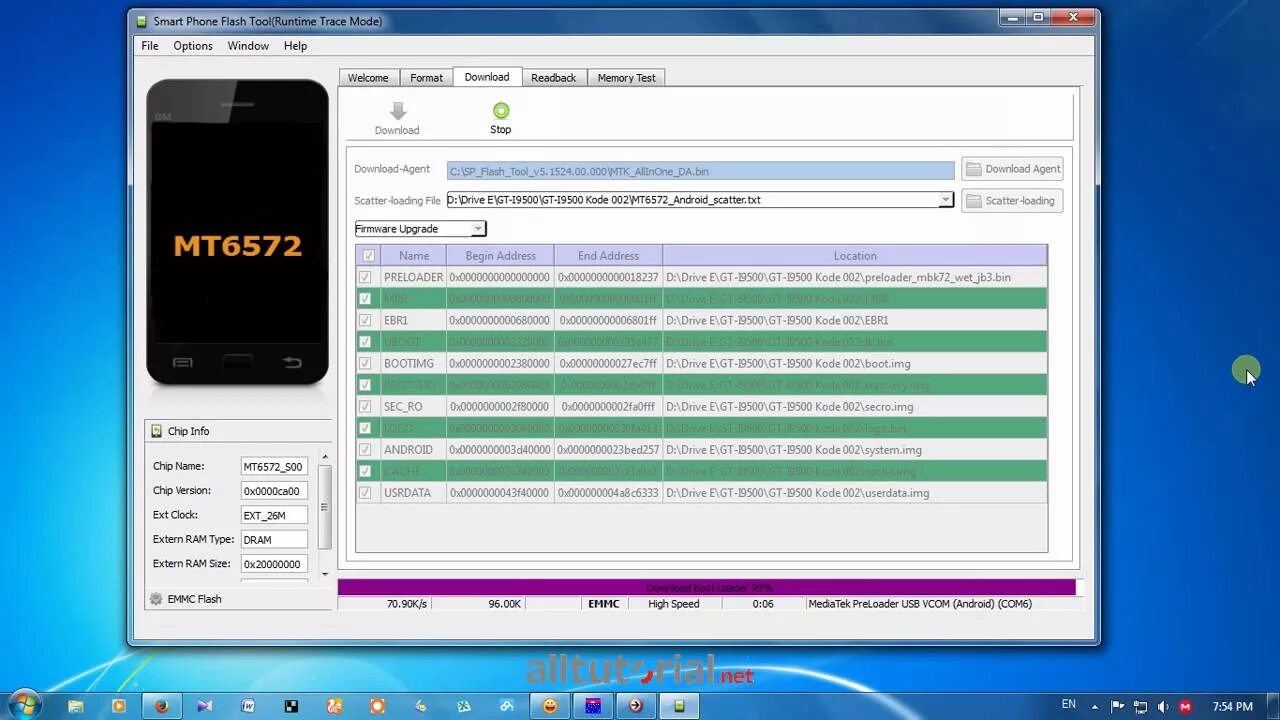Click the Flash Tool title bar icon
The image size is (1280, 720).
(x=141, y=21)
